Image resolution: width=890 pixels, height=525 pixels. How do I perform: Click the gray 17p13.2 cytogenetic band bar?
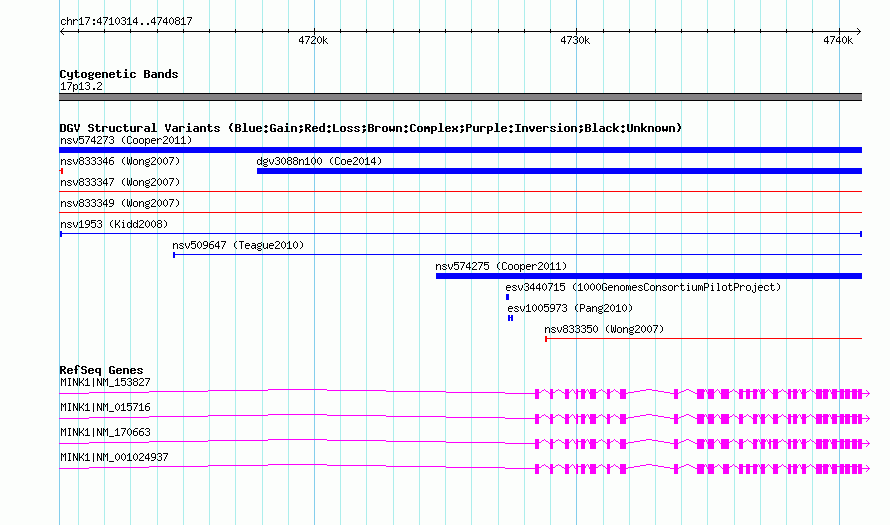tap(460, 97)
